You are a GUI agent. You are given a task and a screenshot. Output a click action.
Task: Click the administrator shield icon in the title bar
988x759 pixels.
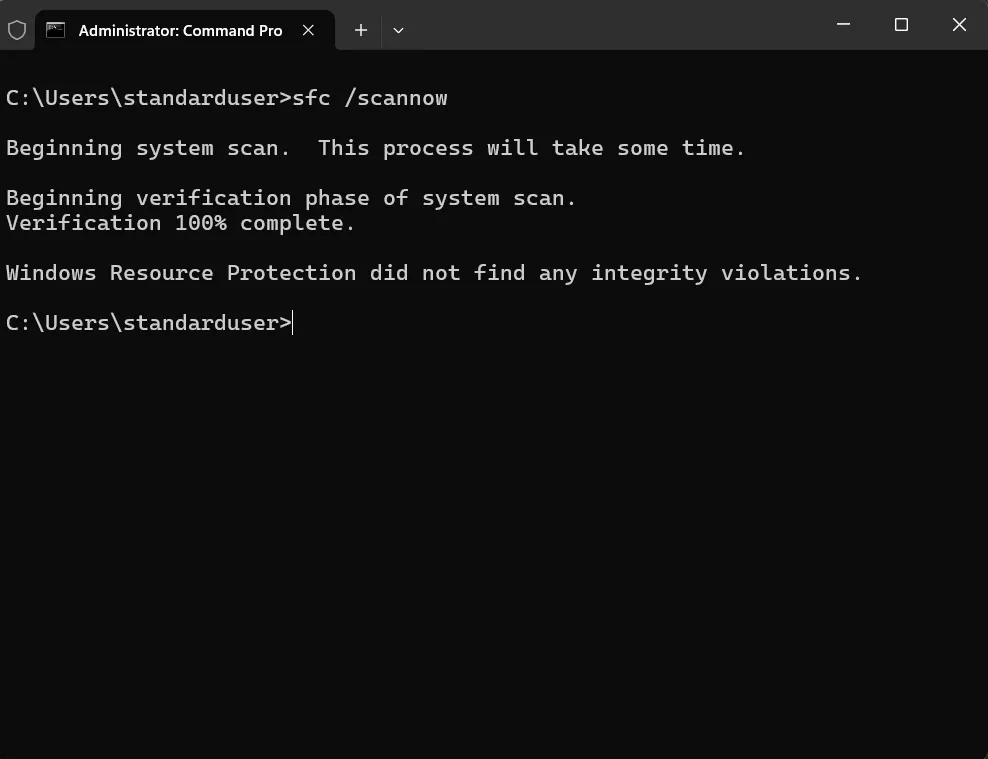tap(17, 29)
